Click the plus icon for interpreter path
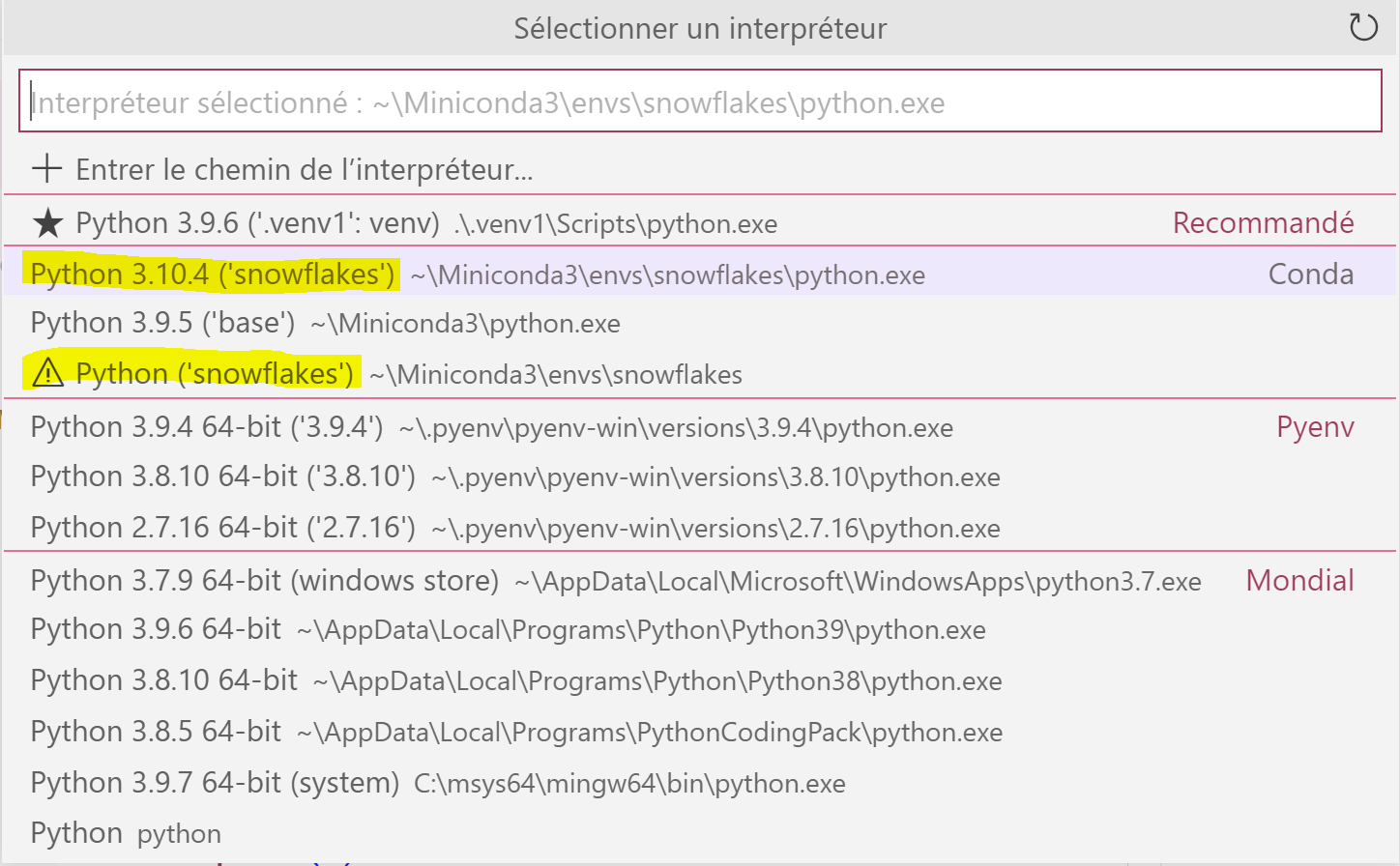Image resolution: width=1400 pixels, height=866 pixels. (46, 169)
